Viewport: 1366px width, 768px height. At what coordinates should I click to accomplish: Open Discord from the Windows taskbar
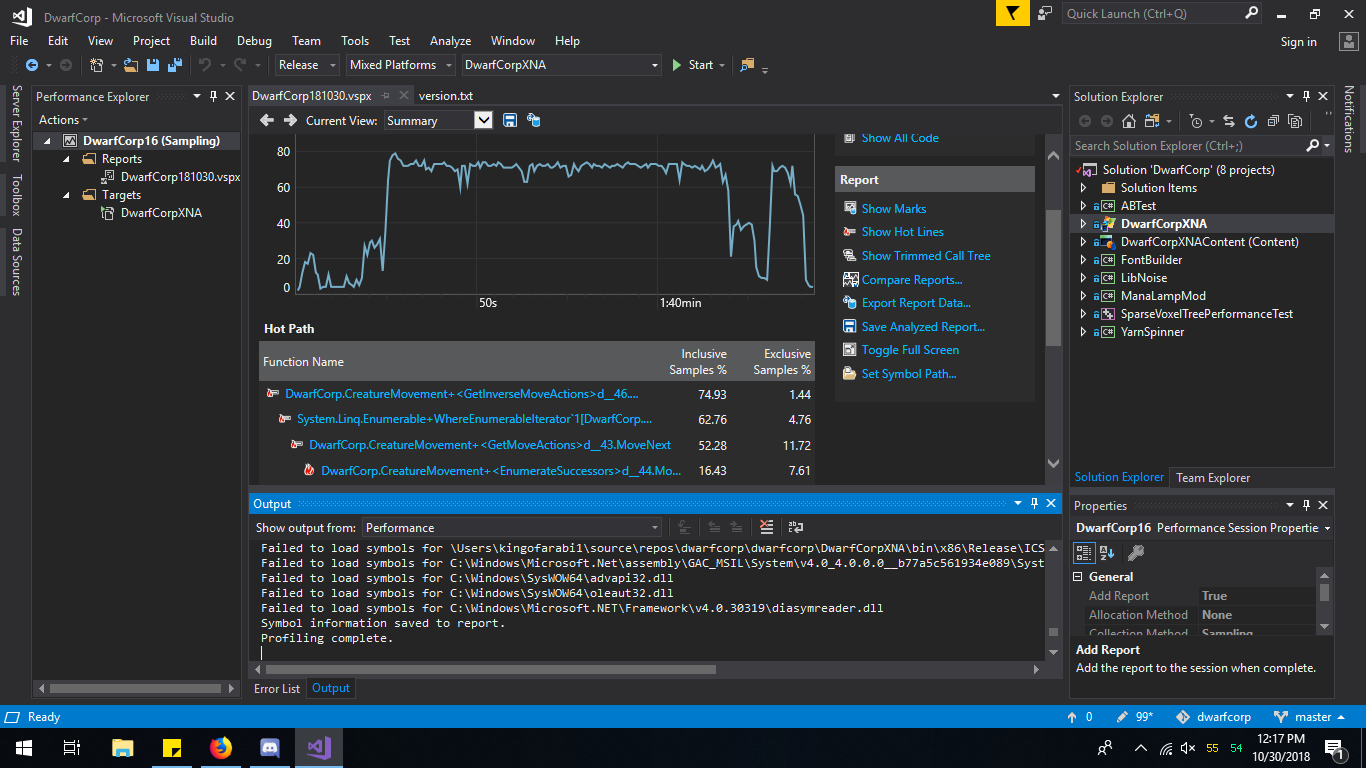click(x=269, y=747)
